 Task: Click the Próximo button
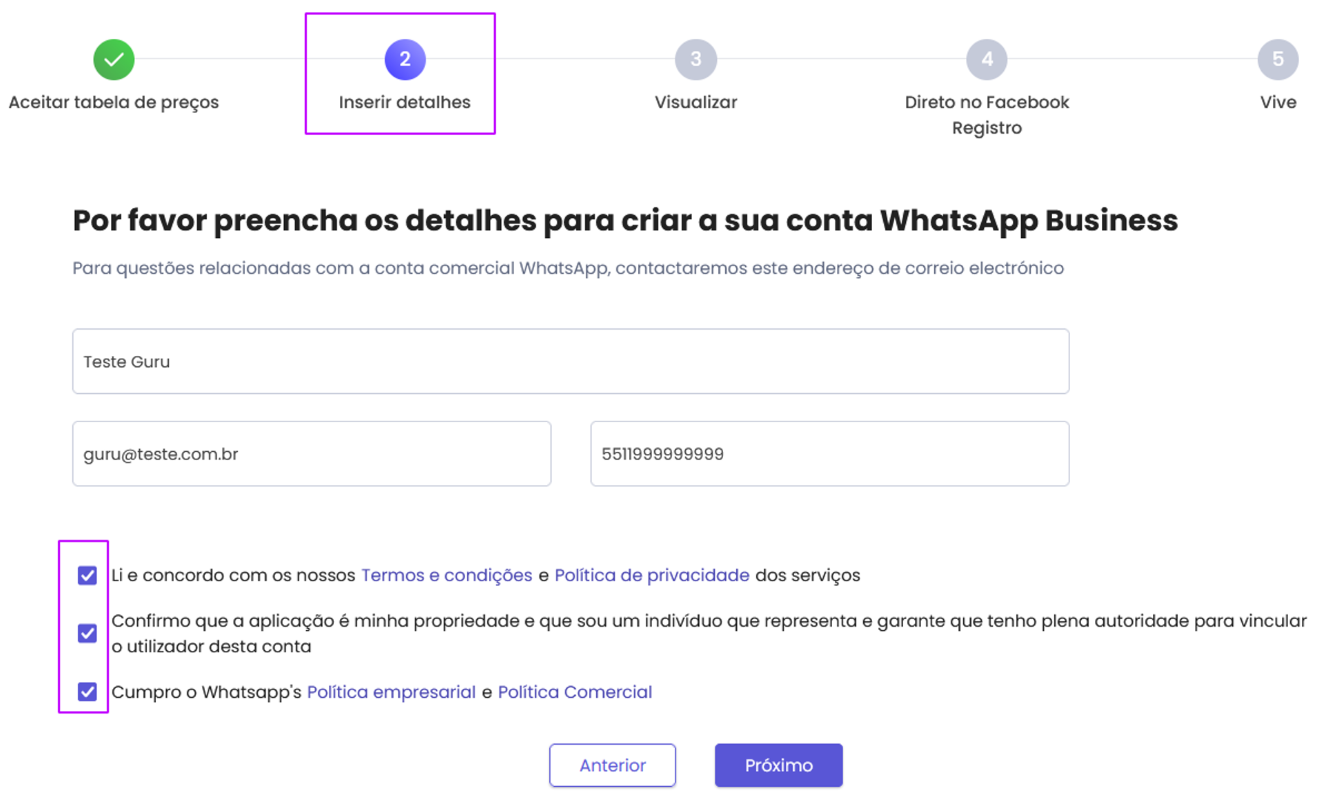pos(779,766)
